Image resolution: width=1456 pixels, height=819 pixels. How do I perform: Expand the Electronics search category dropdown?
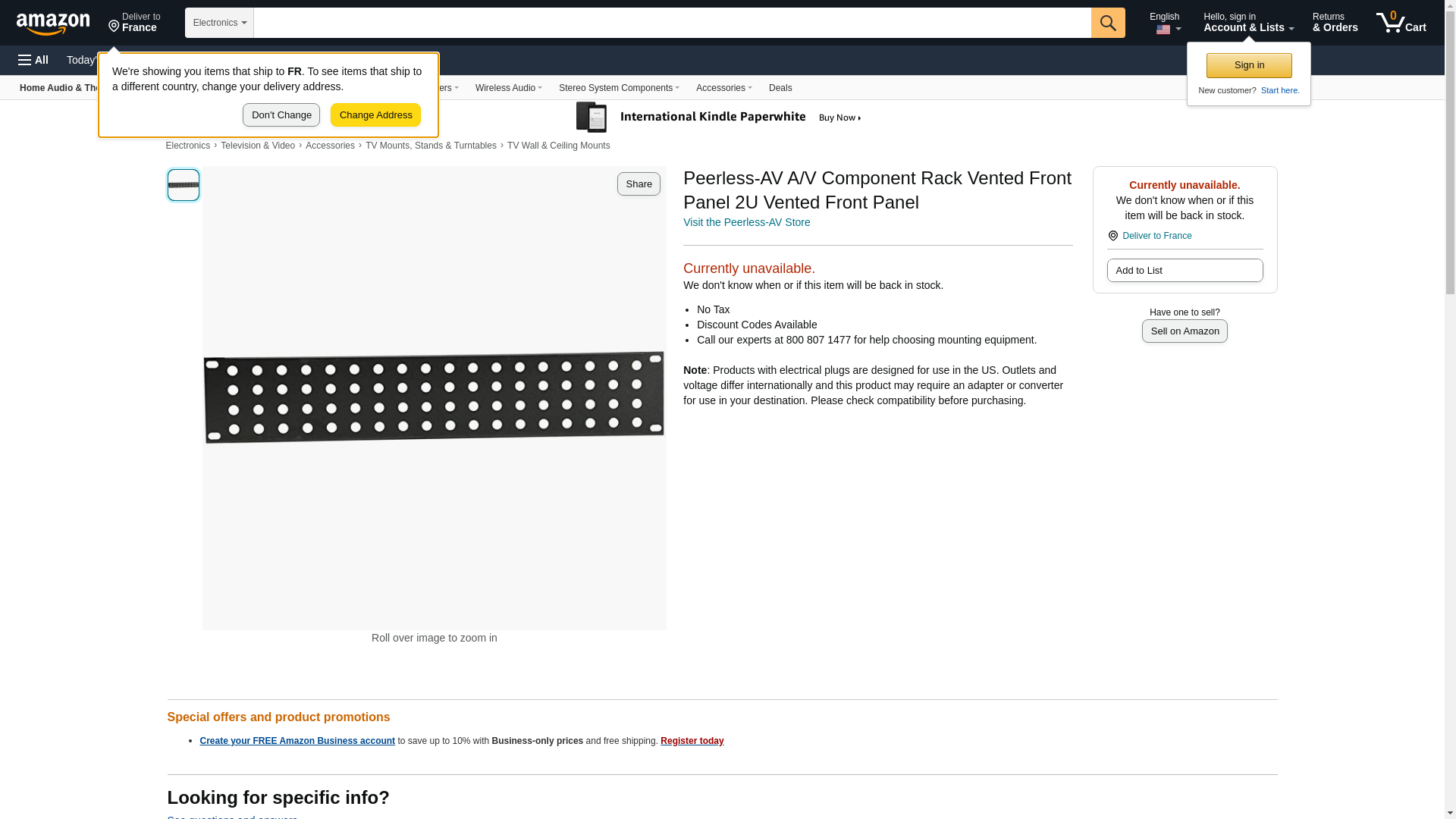pos(219,23)
